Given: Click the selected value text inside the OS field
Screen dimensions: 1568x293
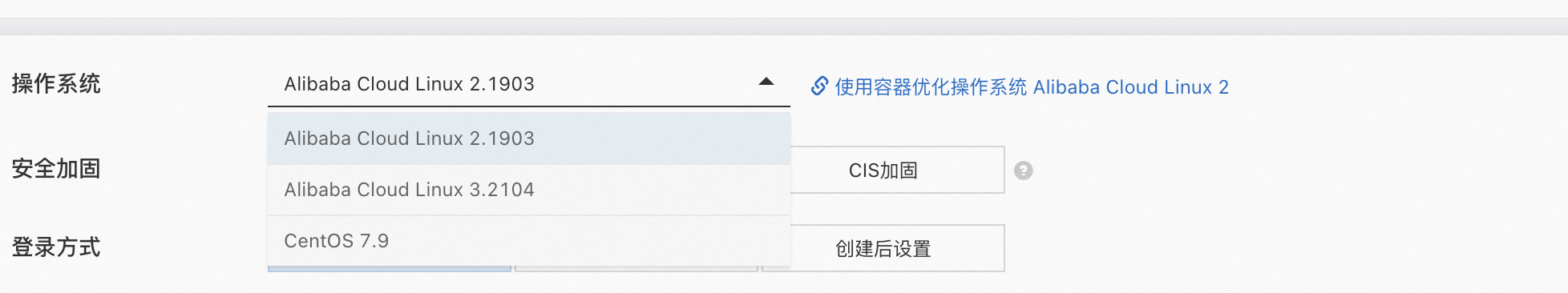Looking at the screenshot, I should pos(409,84).
